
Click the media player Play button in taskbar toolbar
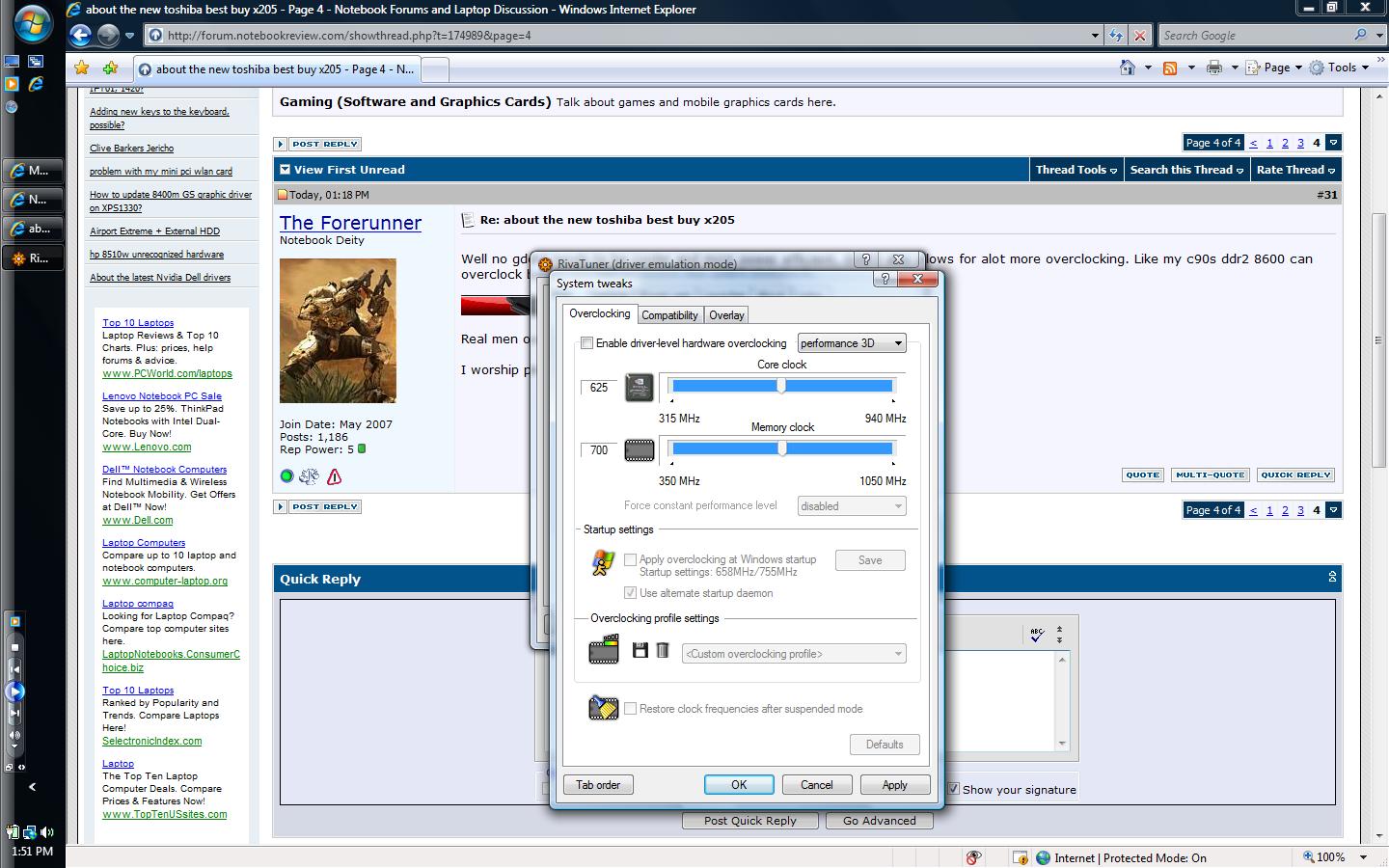click(14, 692)
